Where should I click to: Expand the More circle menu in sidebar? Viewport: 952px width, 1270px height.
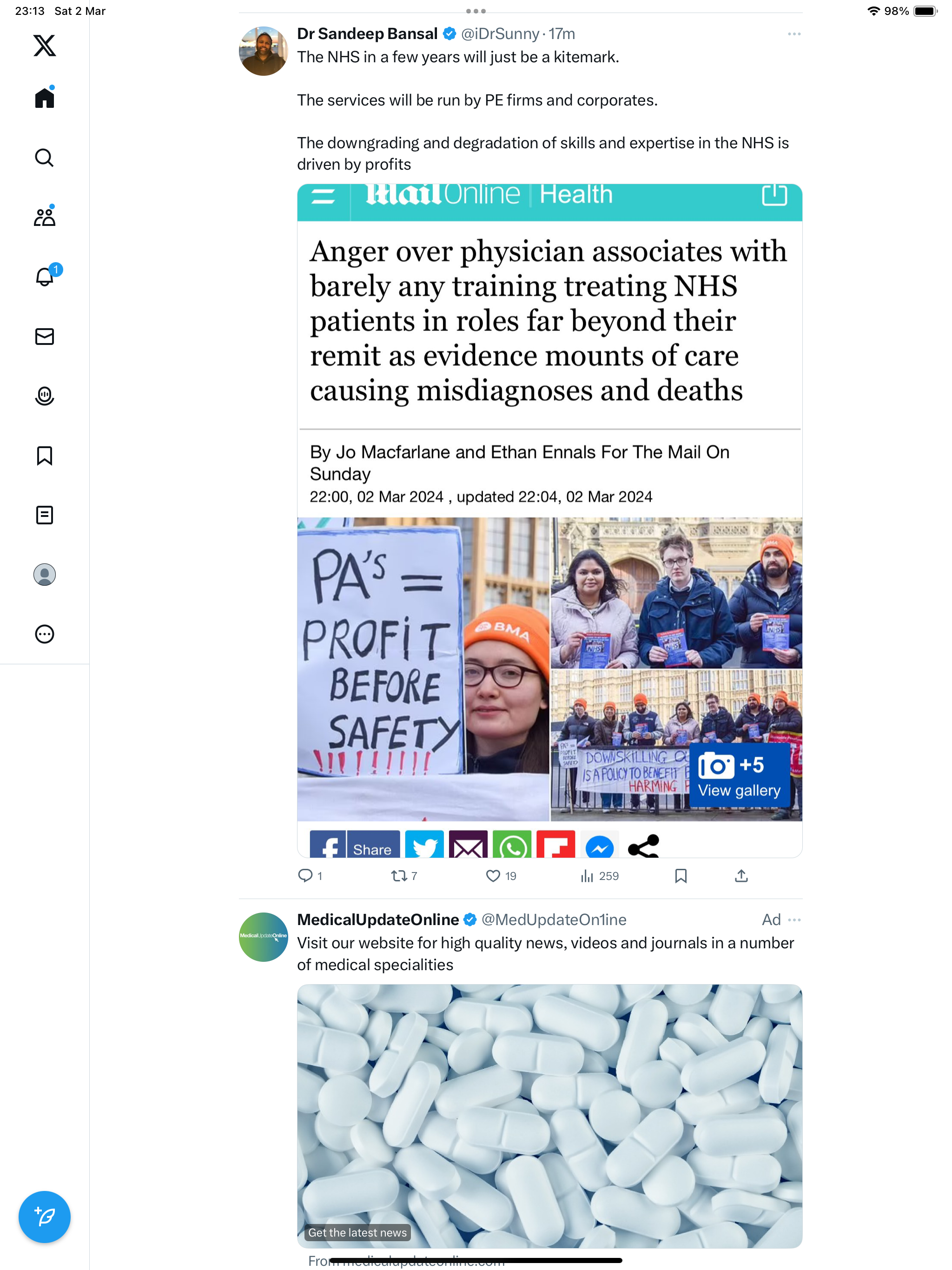point(44,634)
